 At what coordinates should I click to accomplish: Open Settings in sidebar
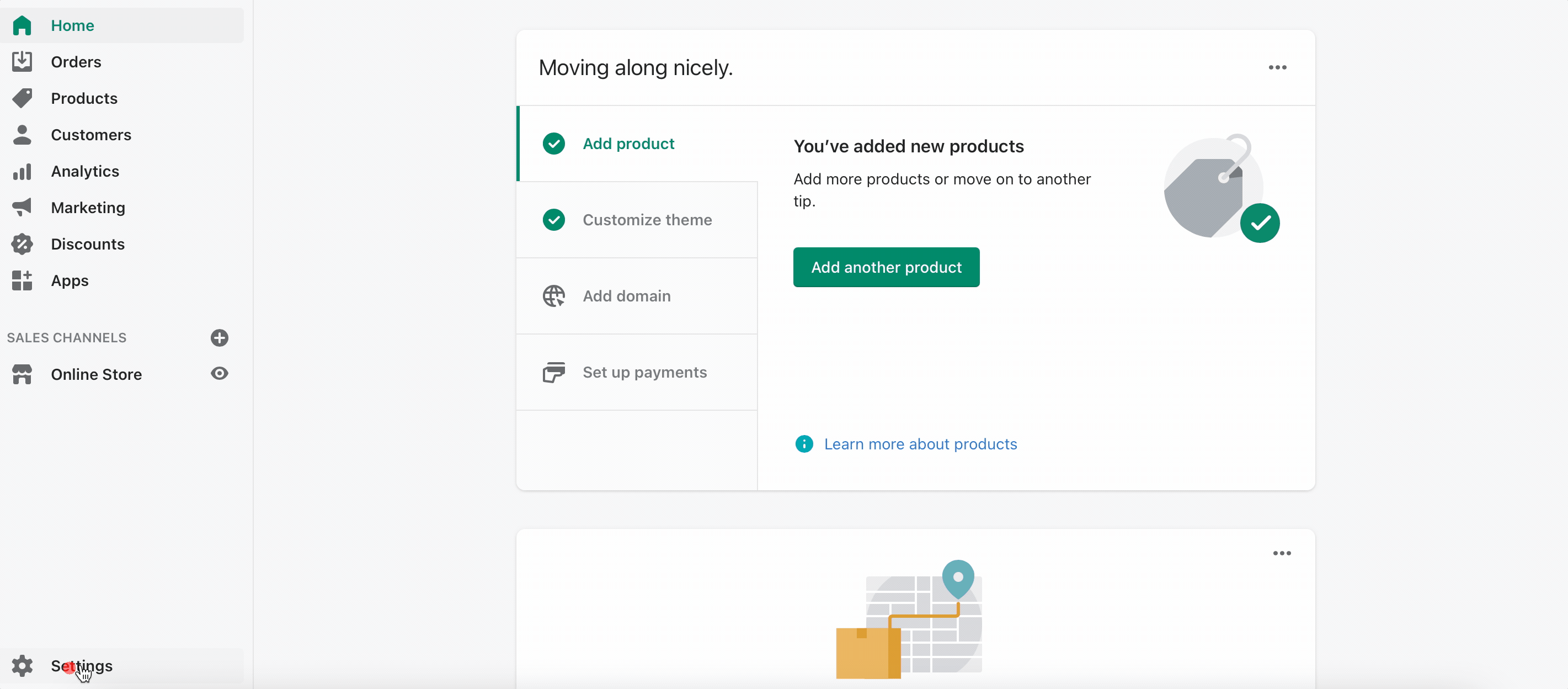(x=122, y=665)
